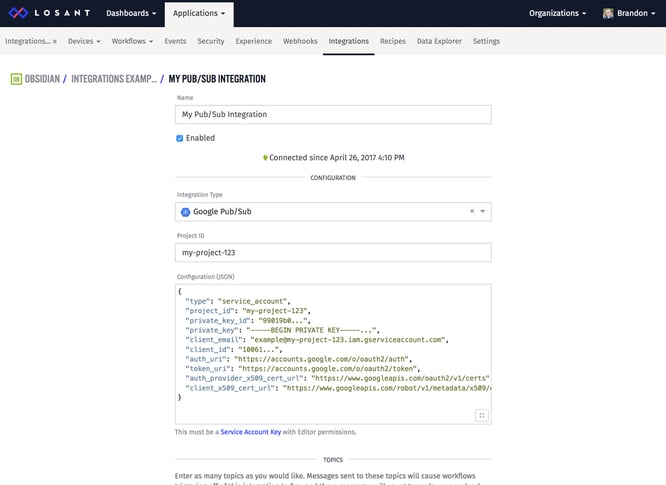Image resolution: width=666 pixels, height=485 pixels.
Task: Expand the JSON editor fullscreen icon
Action: coord(482,415)
